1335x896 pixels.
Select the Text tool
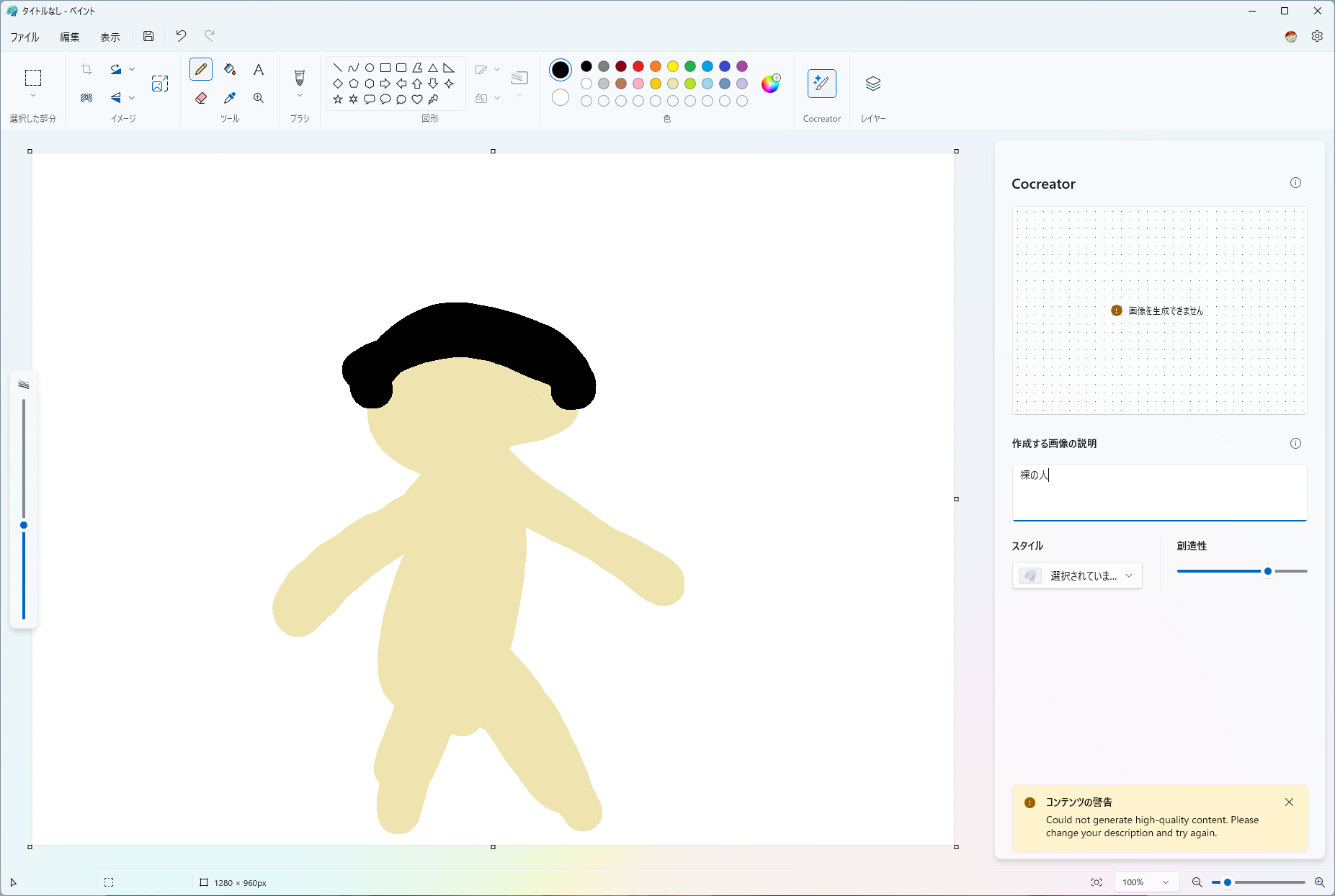point(259,69)
